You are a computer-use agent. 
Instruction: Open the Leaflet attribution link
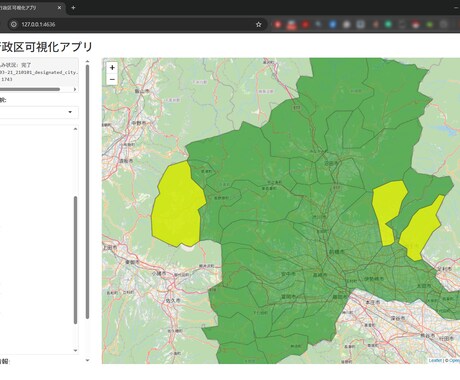435,360
